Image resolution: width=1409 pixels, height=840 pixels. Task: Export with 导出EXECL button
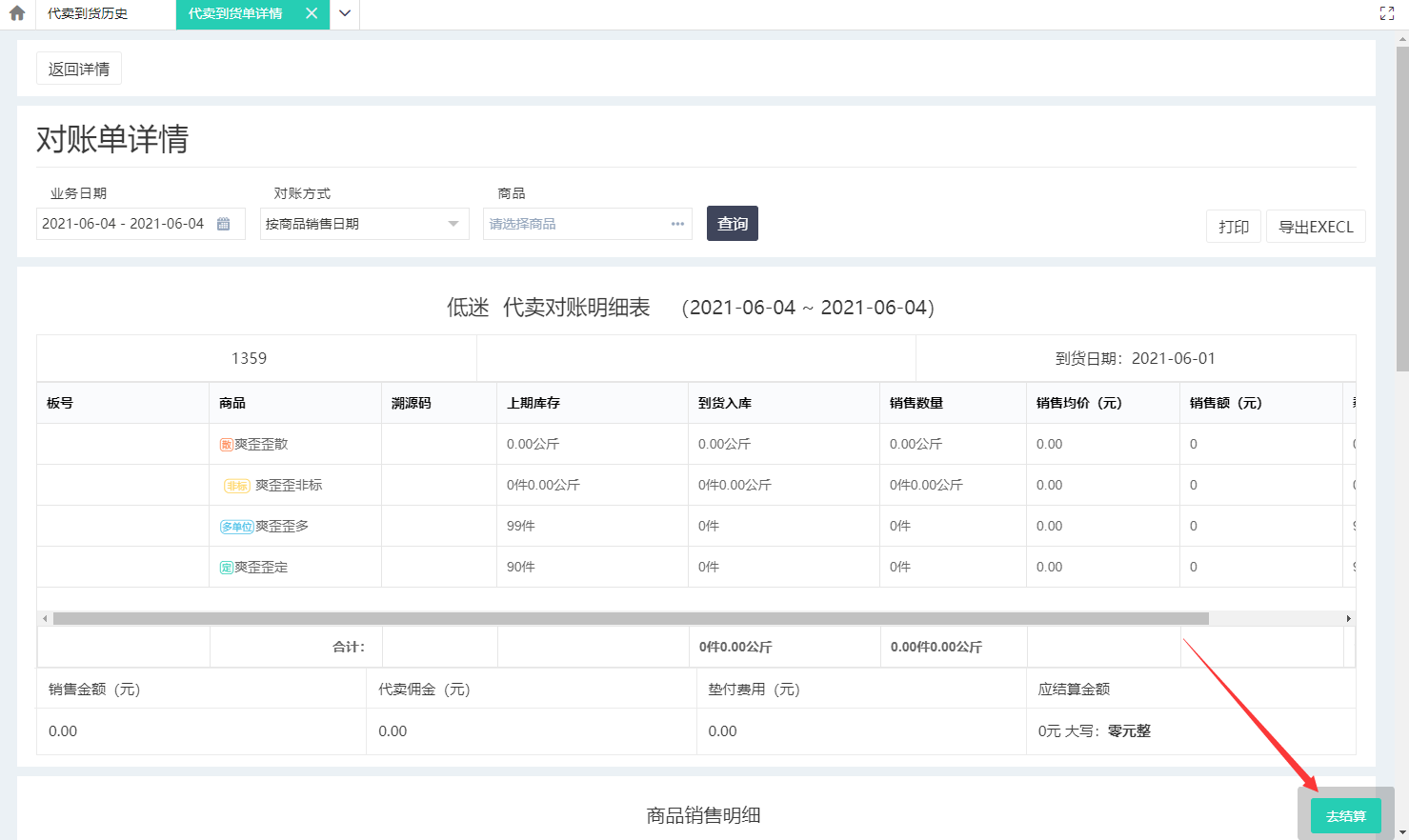click(x=1316, y=227)
